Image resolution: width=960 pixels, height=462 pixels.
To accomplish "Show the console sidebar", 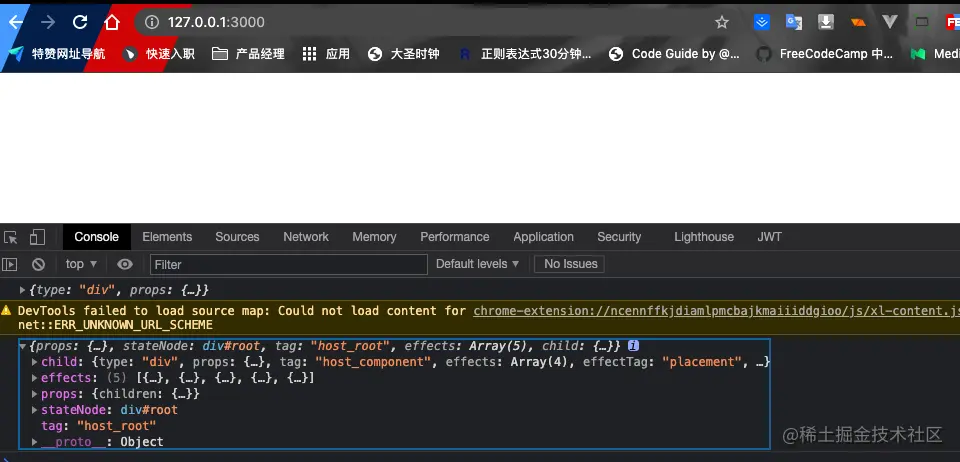I will [x=9, y=264].
